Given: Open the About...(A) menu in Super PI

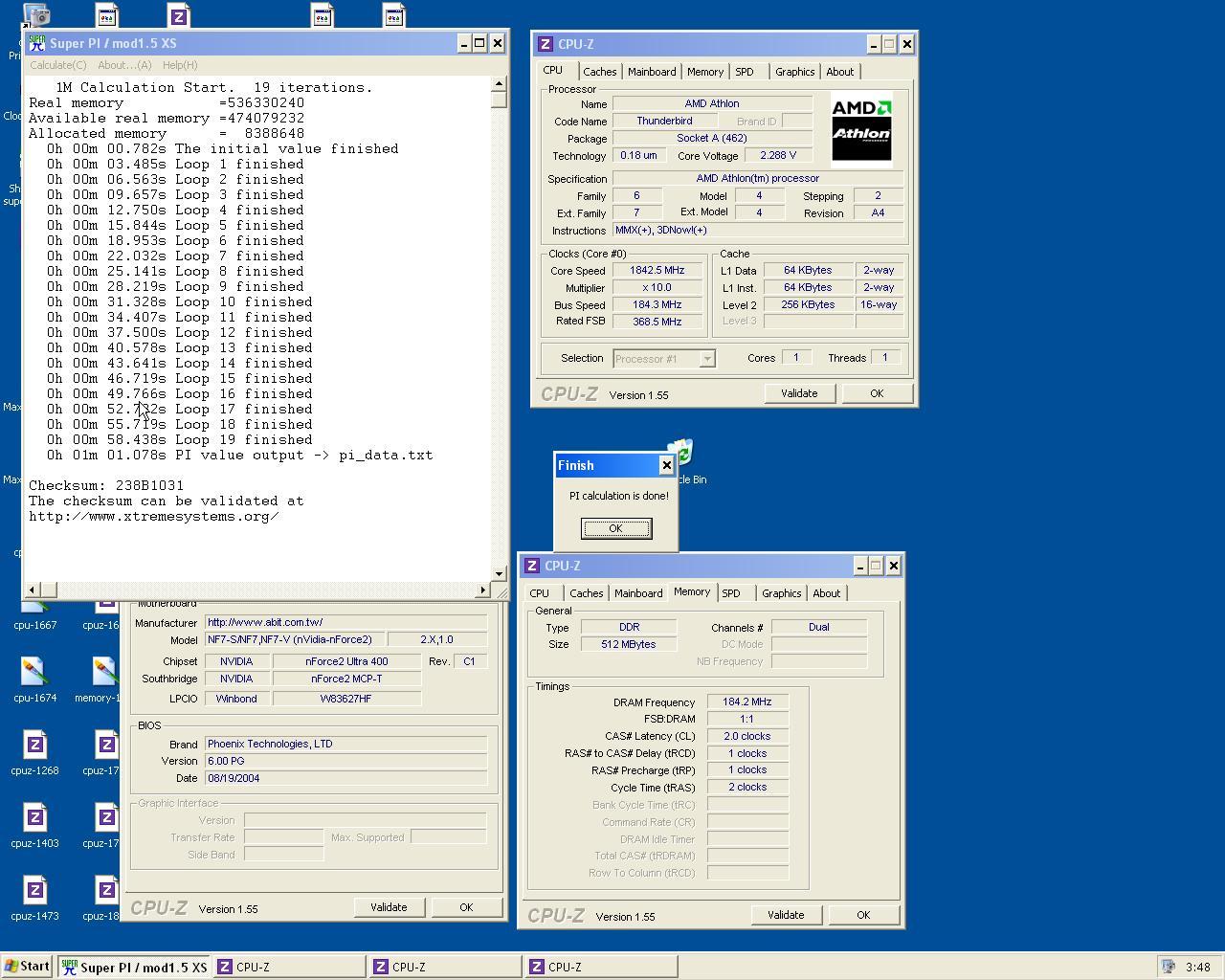Looking at the screenshot, I should [x=124, y=65].
